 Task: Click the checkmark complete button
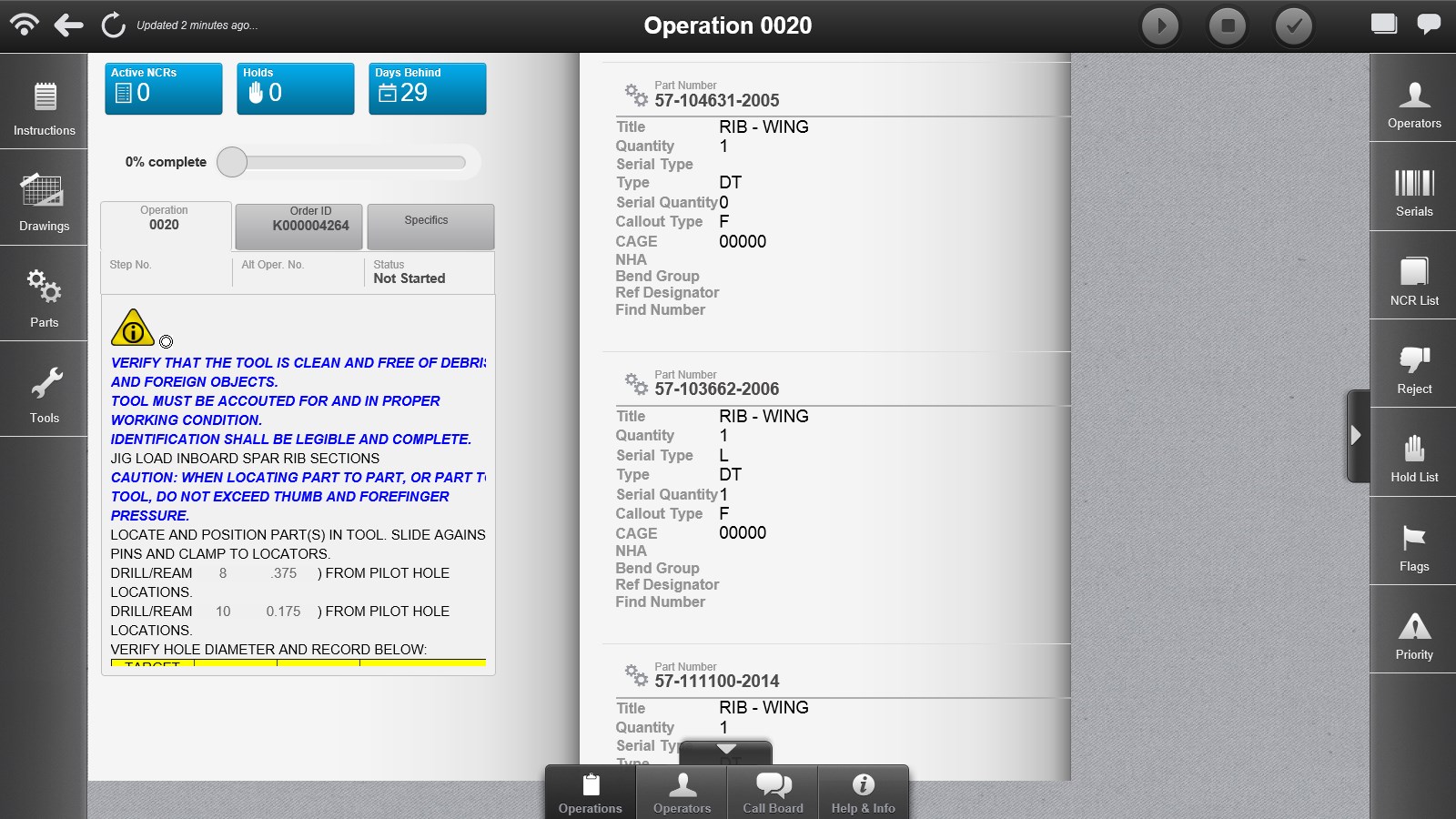point(1293,25)
